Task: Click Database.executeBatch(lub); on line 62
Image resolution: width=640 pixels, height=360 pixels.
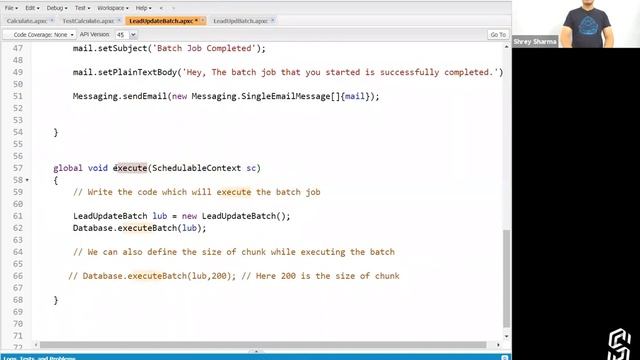Action: [x=140, y=228]
